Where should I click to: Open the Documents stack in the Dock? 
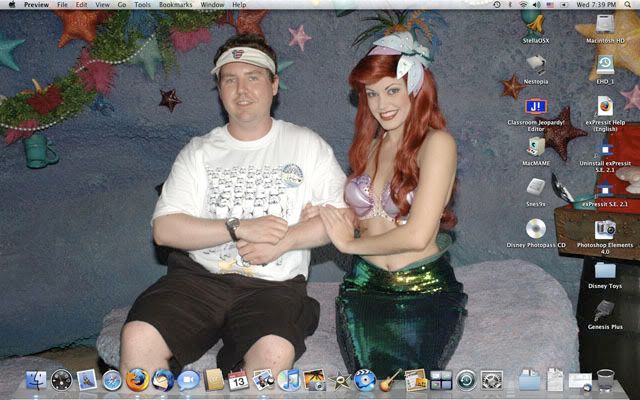(555, 380)
